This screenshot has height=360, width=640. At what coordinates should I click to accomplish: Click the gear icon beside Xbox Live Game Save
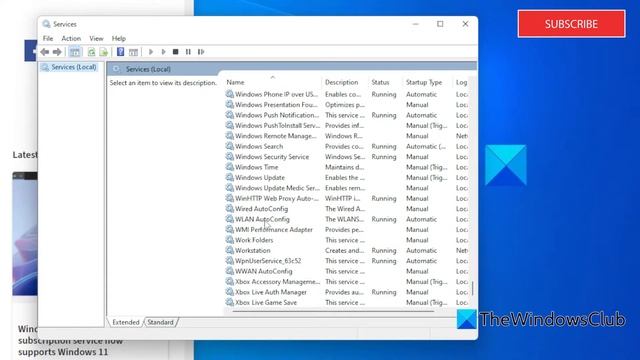point(230,302)
